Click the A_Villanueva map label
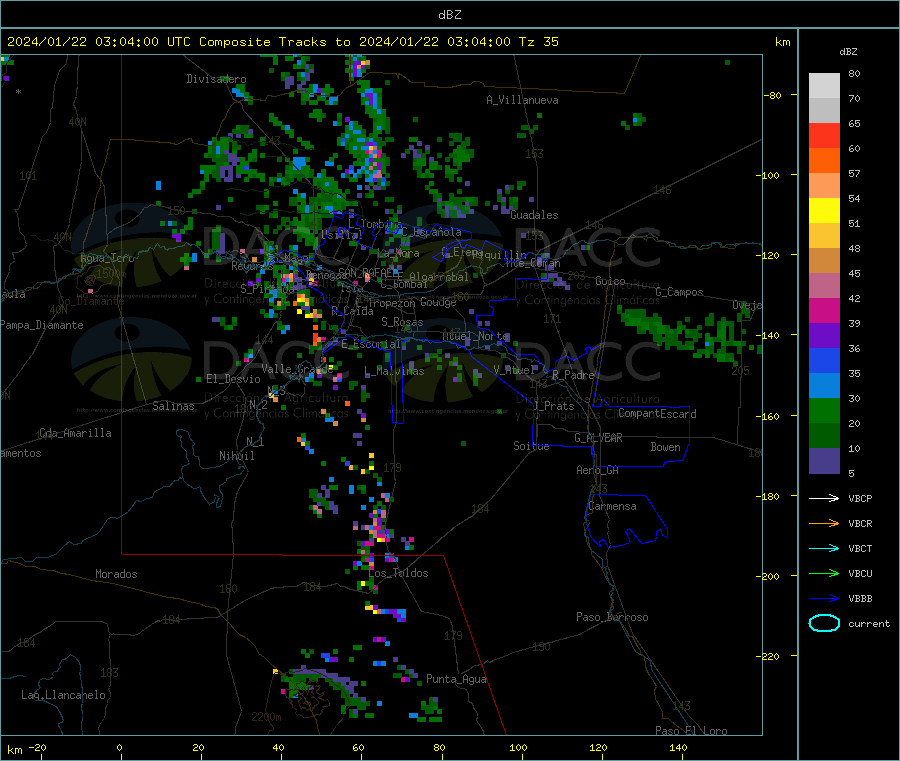This screenshot has width=900, height=761. click(x=522, y=100)
